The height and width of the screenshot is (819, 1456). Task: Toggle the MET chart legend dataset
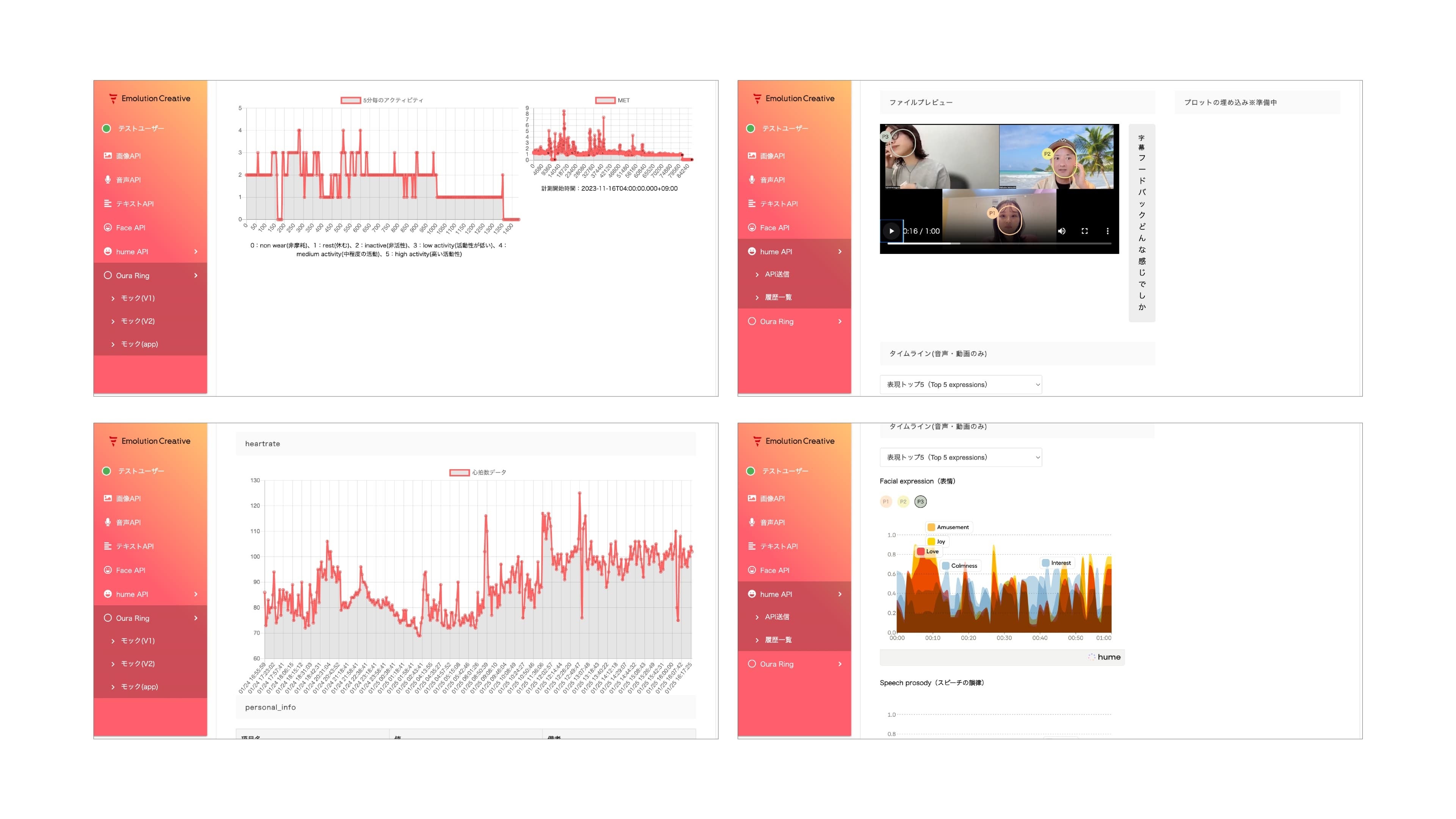click(612, 100)
